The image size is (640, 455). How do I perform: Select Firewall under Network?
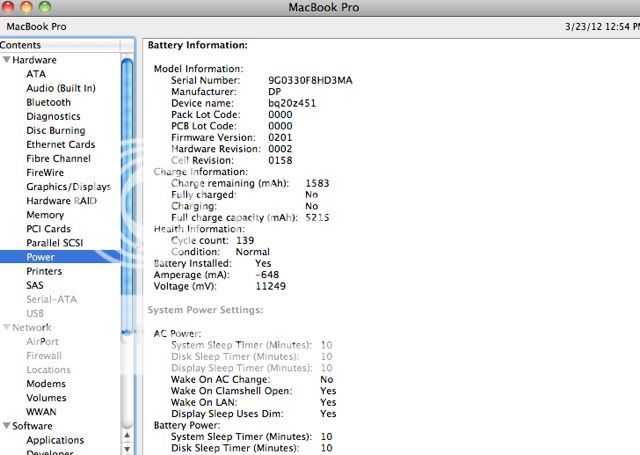[44, 355]
